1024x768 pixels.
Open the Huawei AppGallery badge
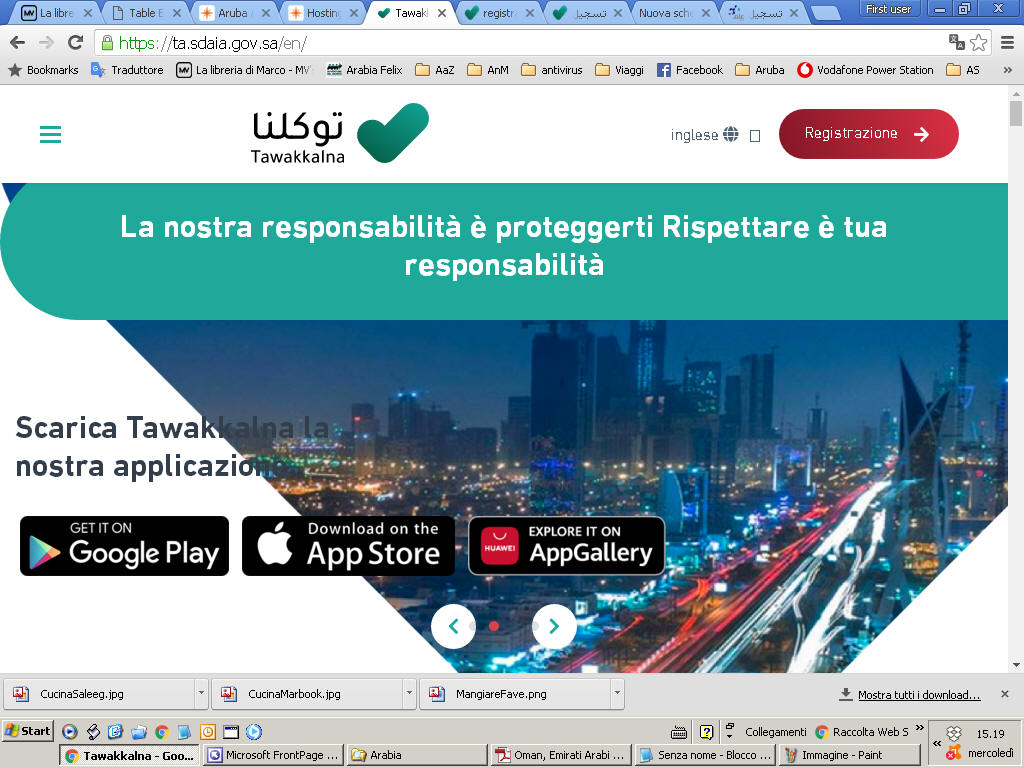pos(566,546)
